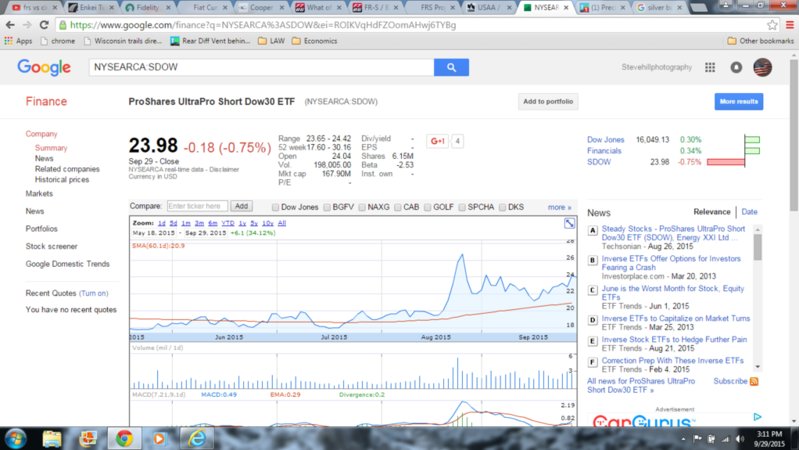Expand the chart to full size icon

tap(569, 223)
